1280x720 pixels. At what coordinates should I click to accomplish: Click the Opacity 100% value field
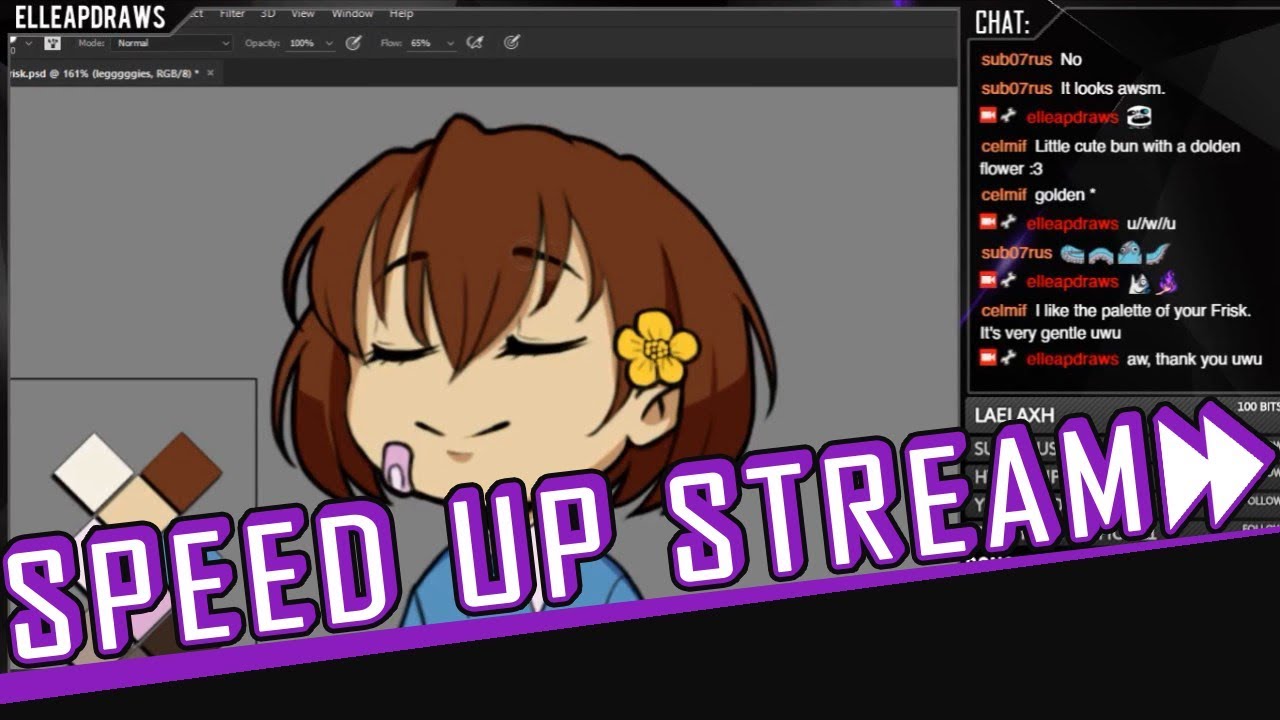[x=301, y=44]
